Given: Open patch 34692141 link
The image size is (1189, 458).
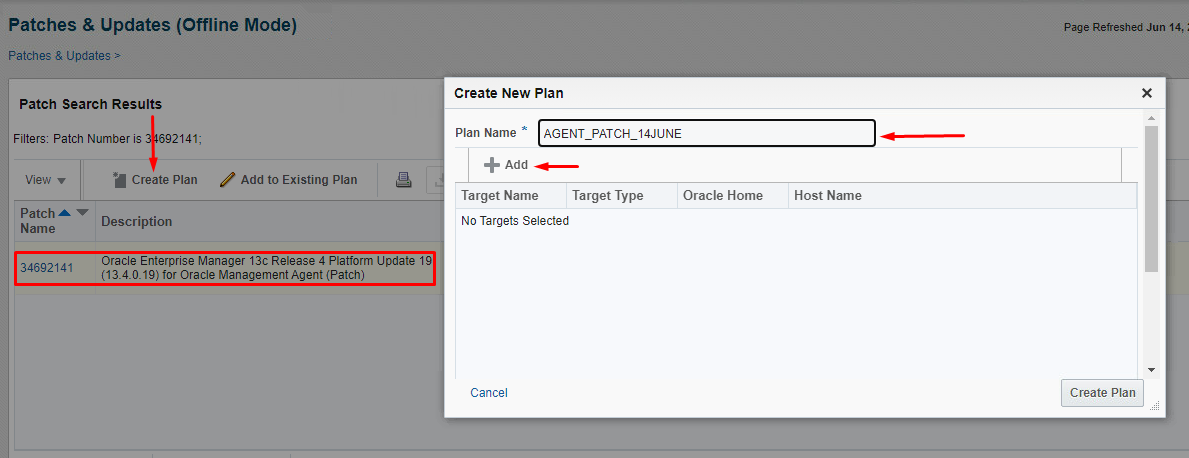Looking at the screenshot, I should click(47, 268).
